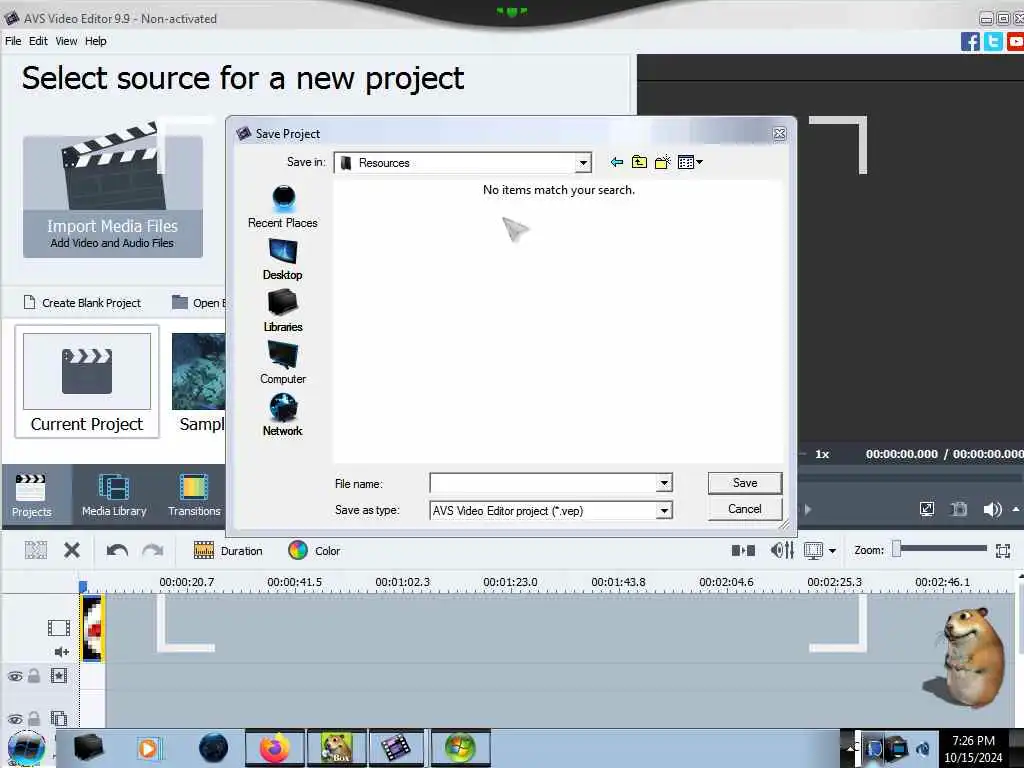Open the Color tool
1024x768 pixels.
click(x=314, y=551)
